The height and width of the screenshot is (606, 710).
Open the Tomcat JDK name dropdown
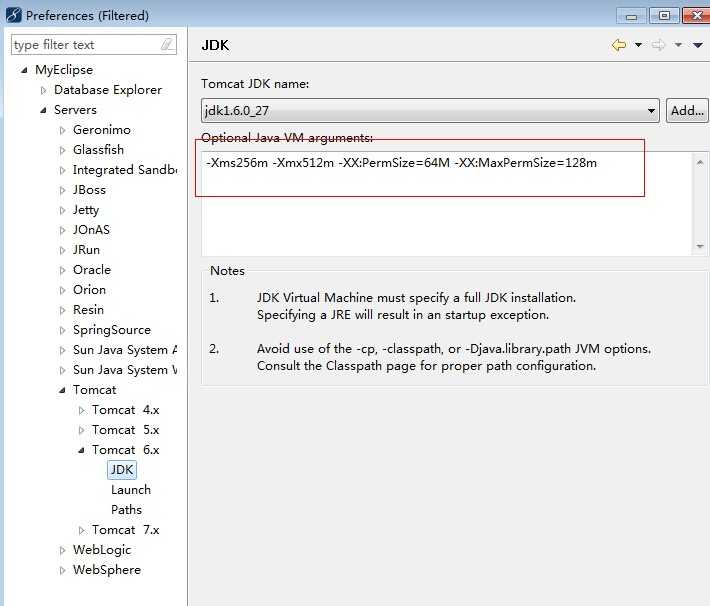[x=651, y=111]
